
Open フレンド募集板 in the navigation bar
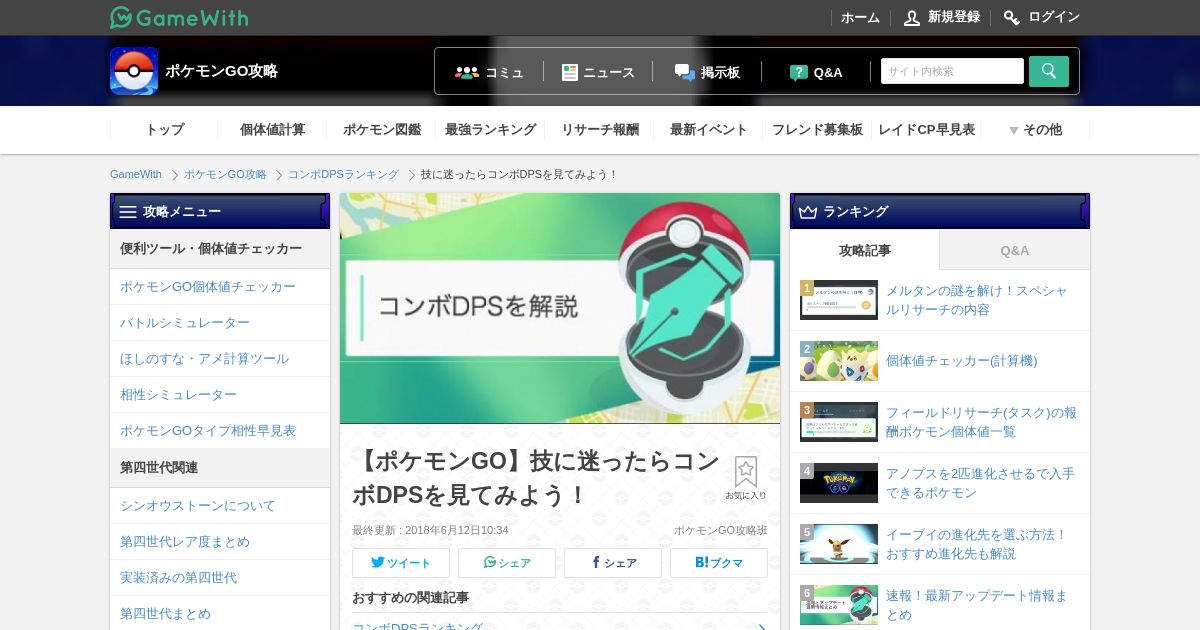click(817, 130)
